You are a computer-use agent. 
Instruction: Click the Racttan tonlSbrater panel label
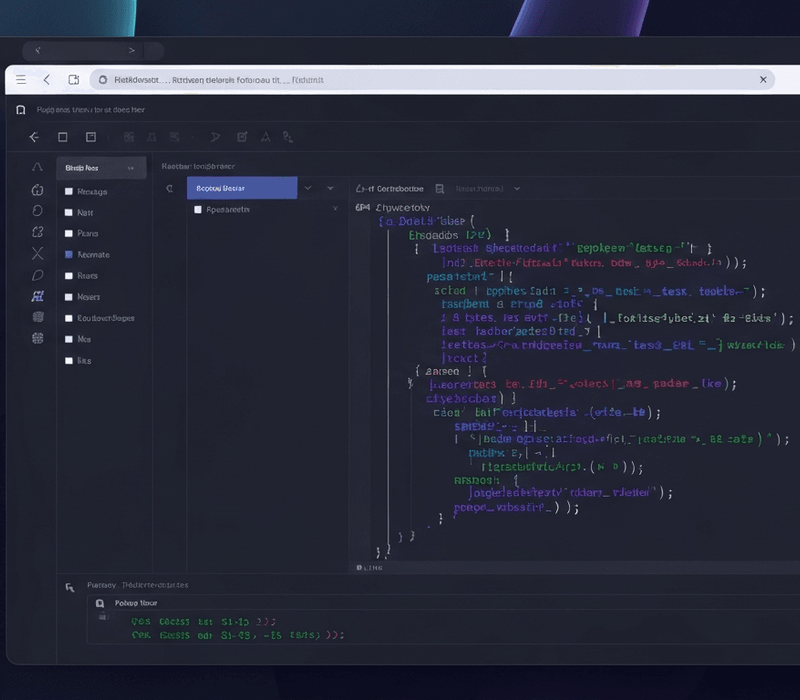[x=198, y=166]
